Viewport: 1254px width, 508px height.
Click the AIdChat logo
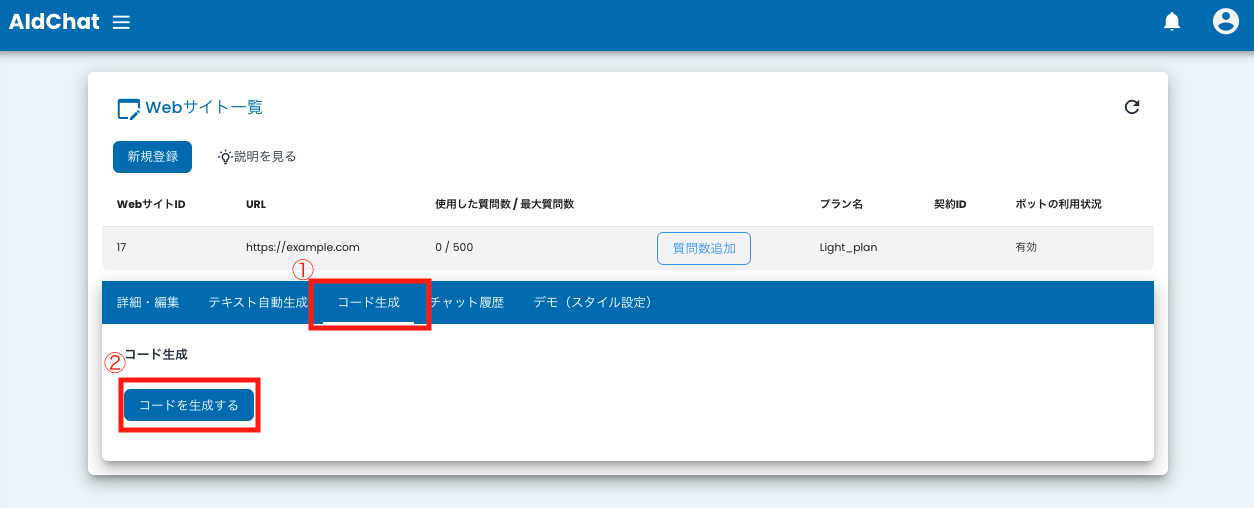pos(54,22)
